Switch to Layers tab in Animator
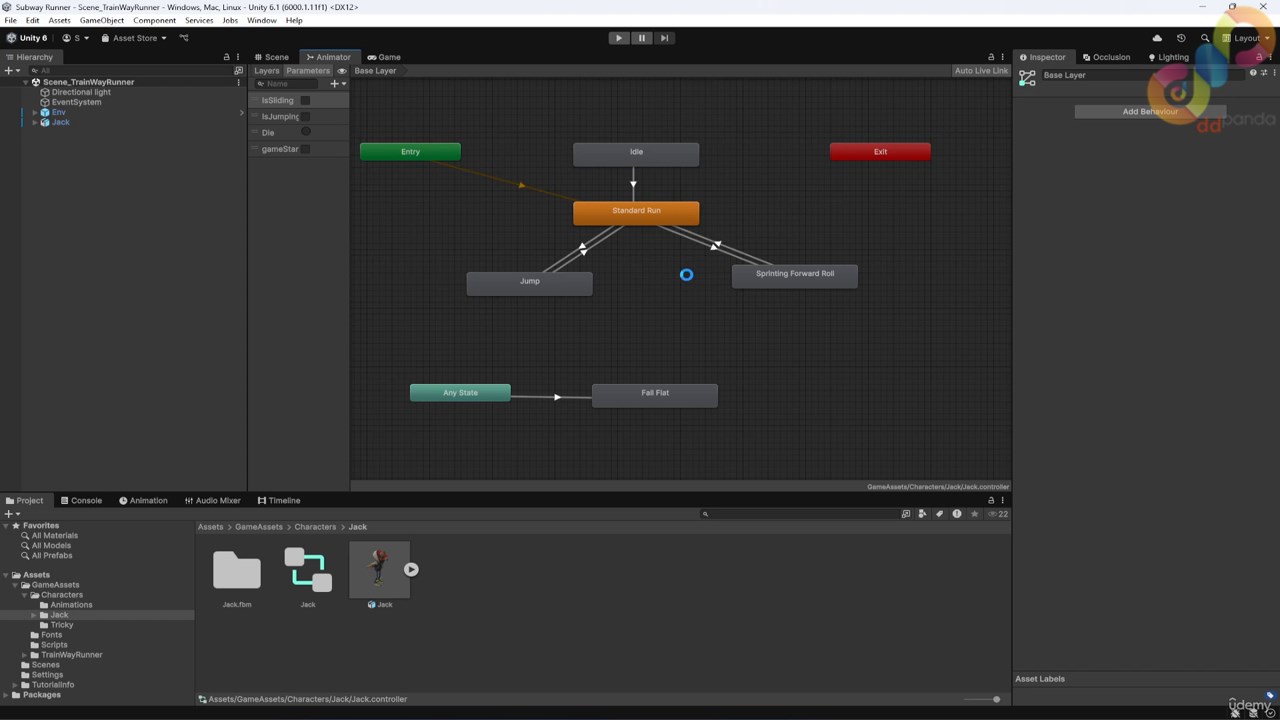 pos(266,71)
